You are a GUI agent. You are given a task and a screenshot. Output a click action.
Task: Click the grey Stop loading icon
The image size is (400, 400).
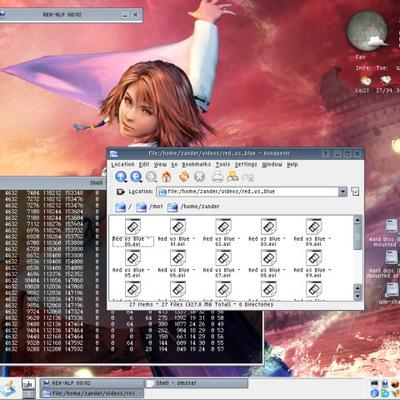point(199,176)
